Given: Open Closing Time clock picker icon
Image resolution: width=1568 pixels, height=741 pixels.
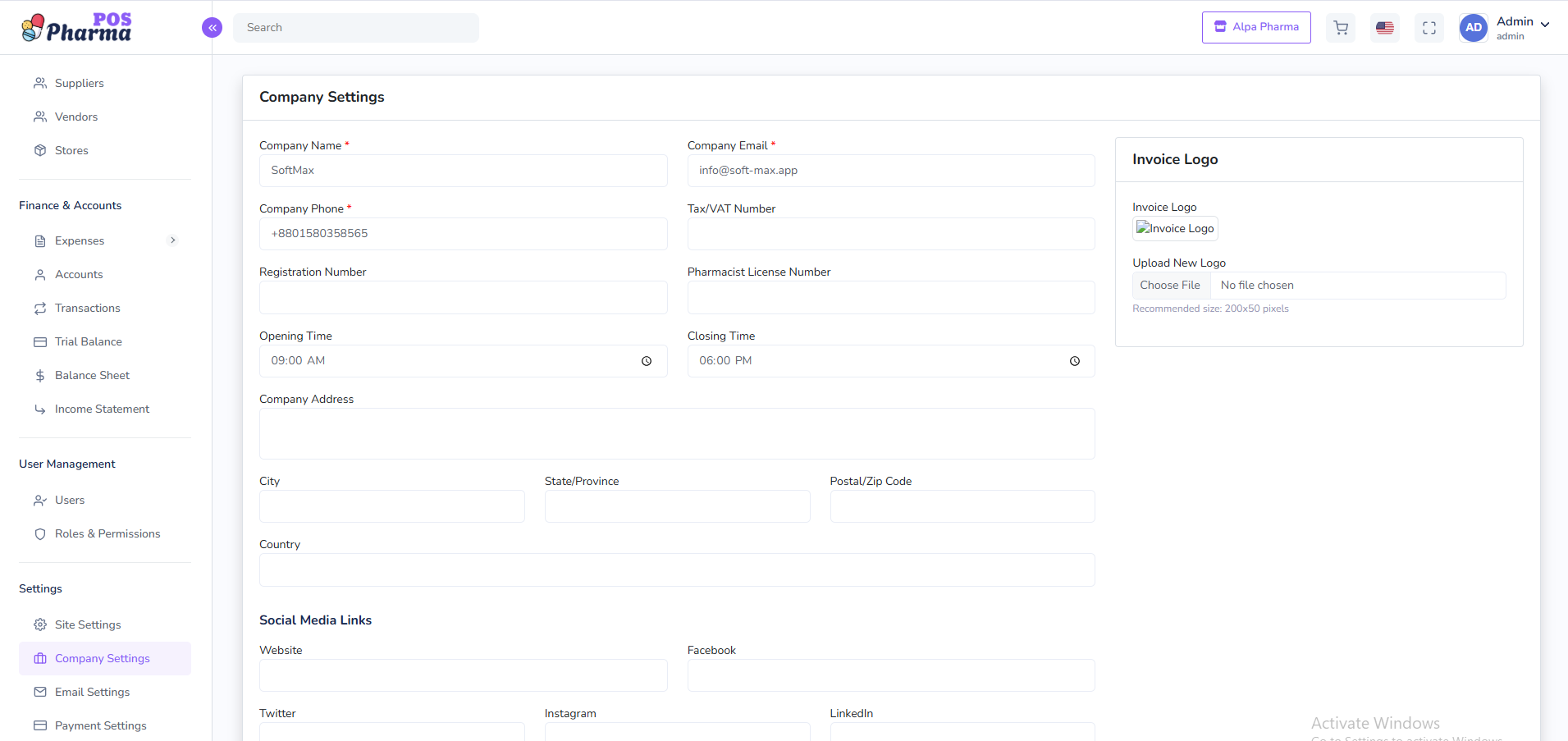Looking at the screenshot, I should [x=1075, y=361].
